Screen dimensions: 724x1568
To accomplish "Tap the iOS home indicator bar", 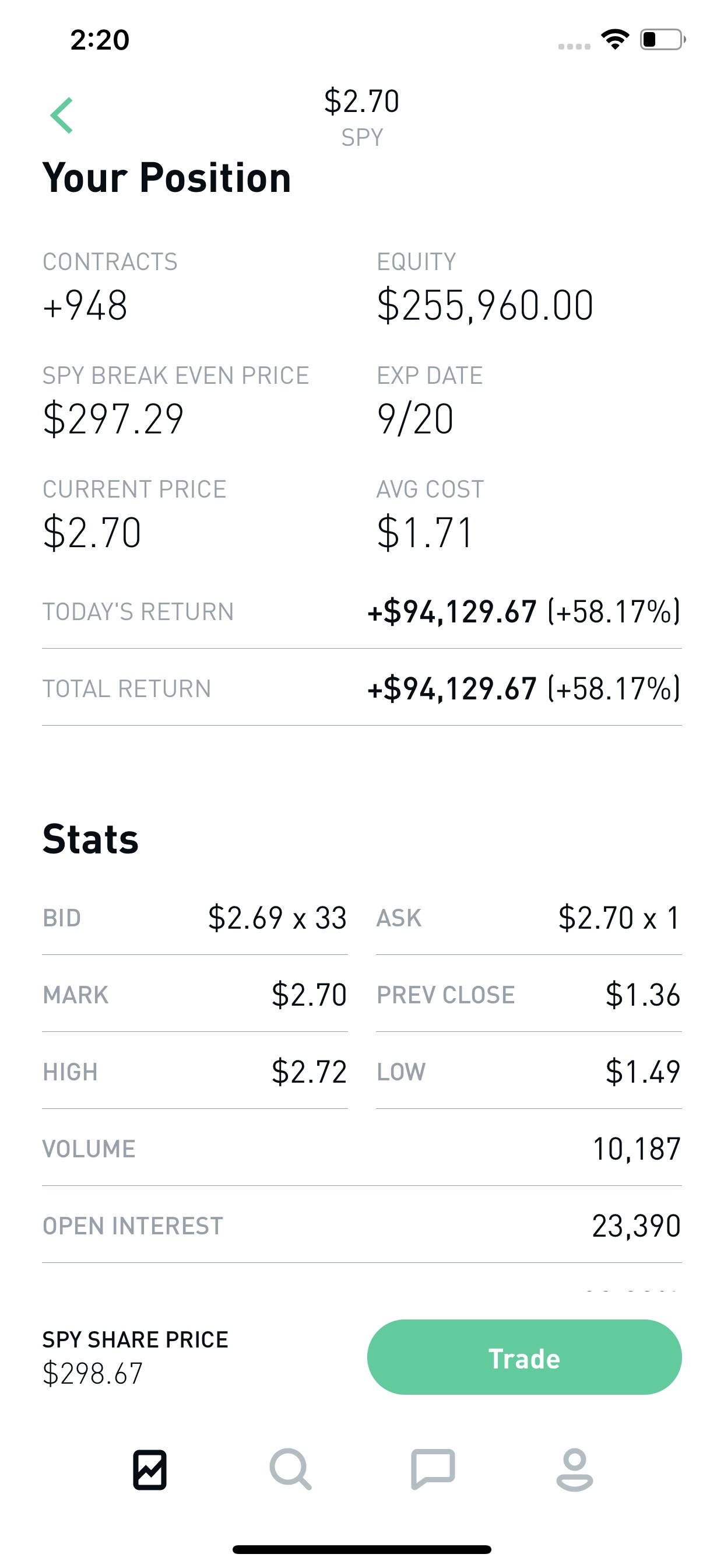I will tap(362, 1549).
